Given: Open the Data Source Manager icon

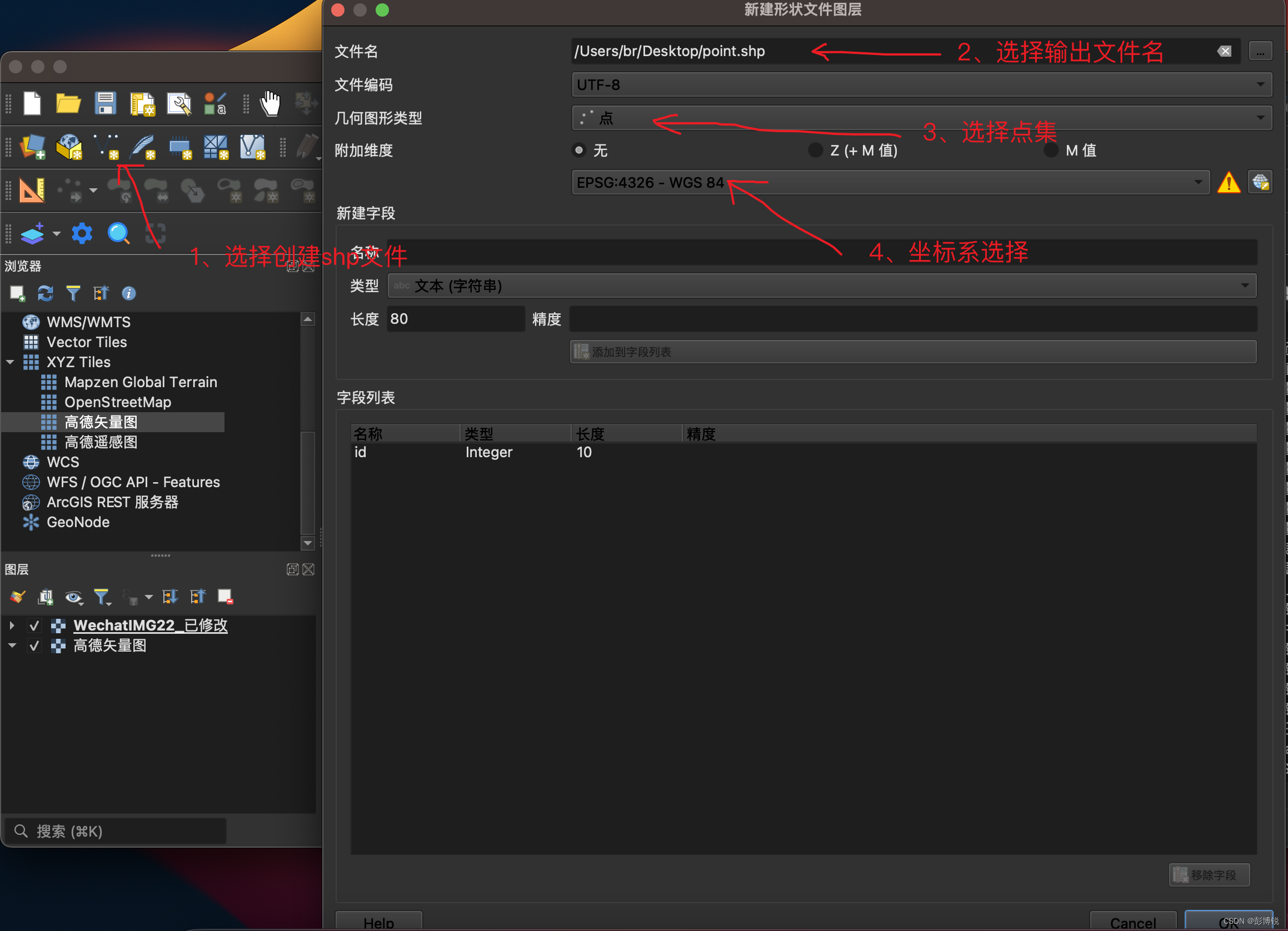Looking at the screenshot, I should click(x=32, y=147).
